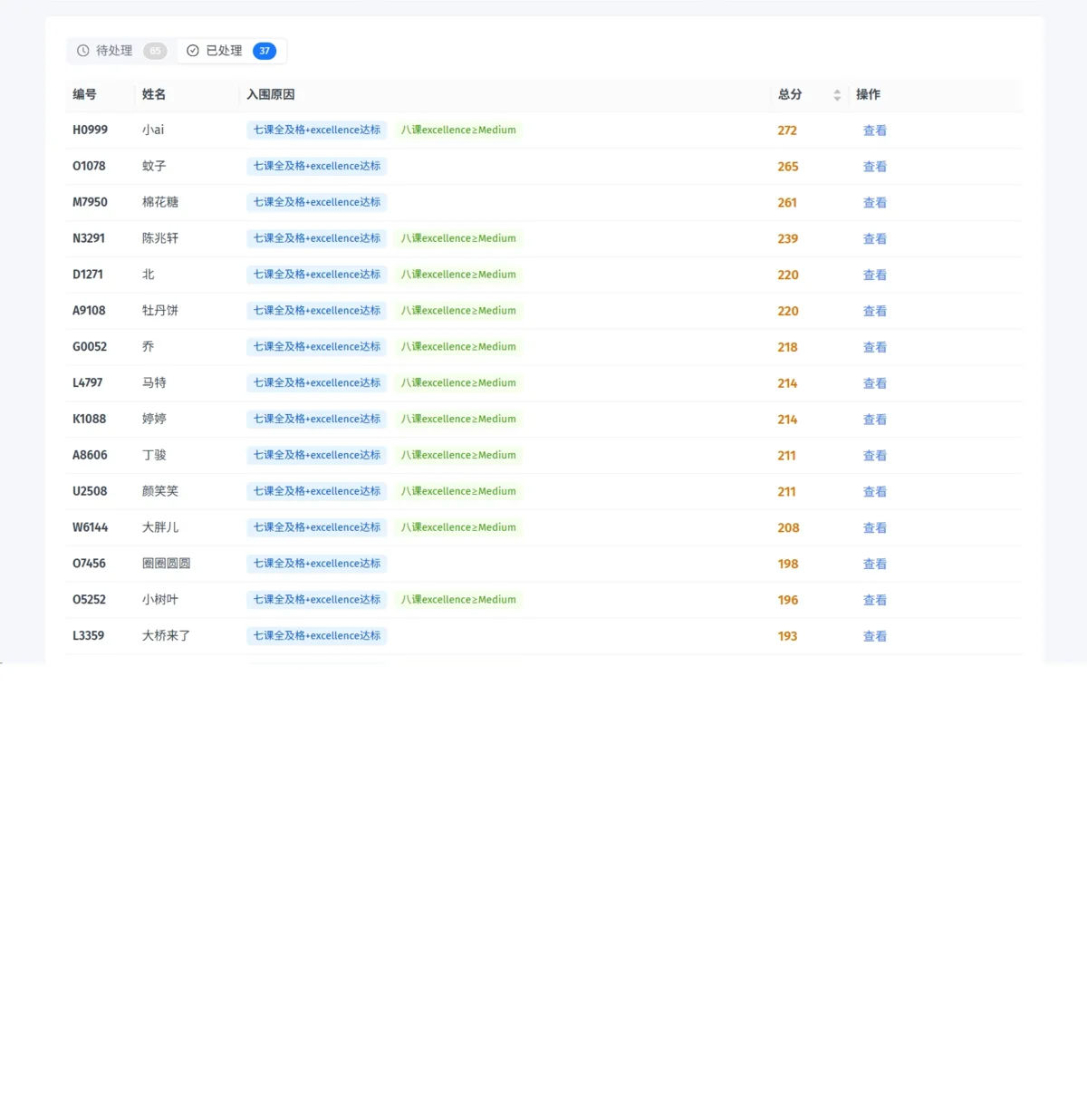View the A9108 牡丹饼 record
This screenshot has height=1120, width=1087.
874,311
